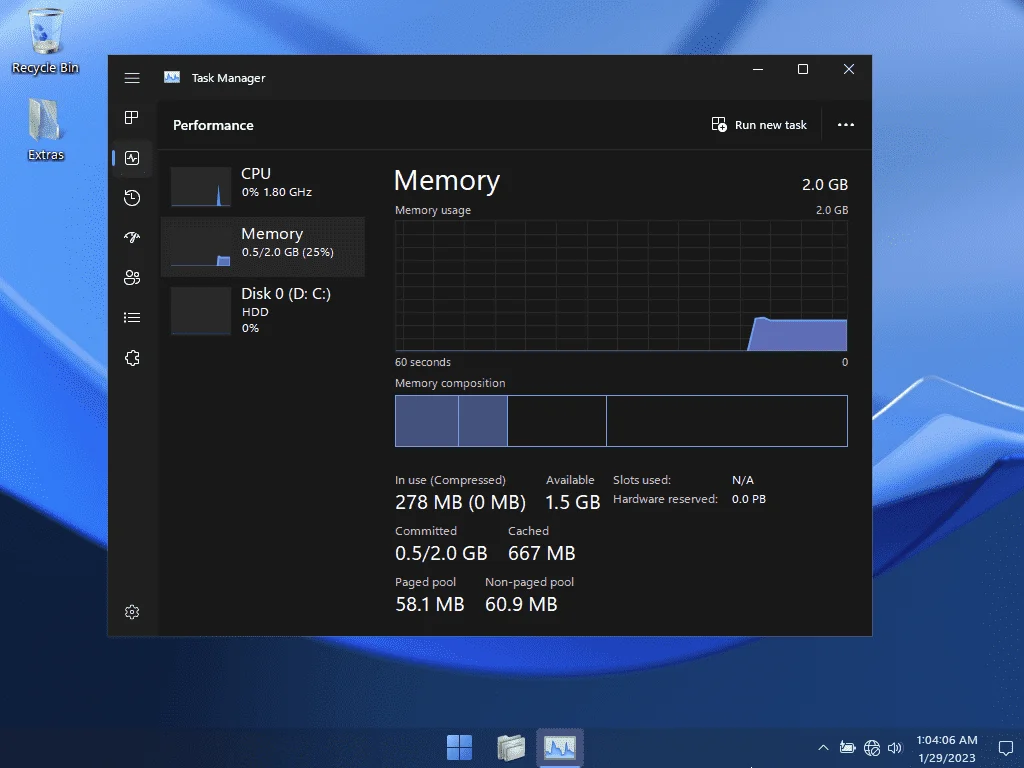Click the Slots used N/A value
Screen dimensions: 1024x768
click(743, 480)
